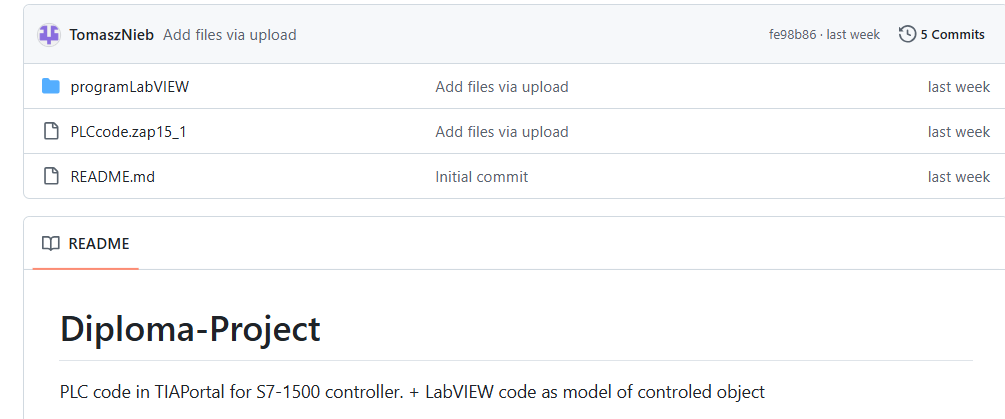
Task: Click the README book icon
Action: (x=51, y=244)
